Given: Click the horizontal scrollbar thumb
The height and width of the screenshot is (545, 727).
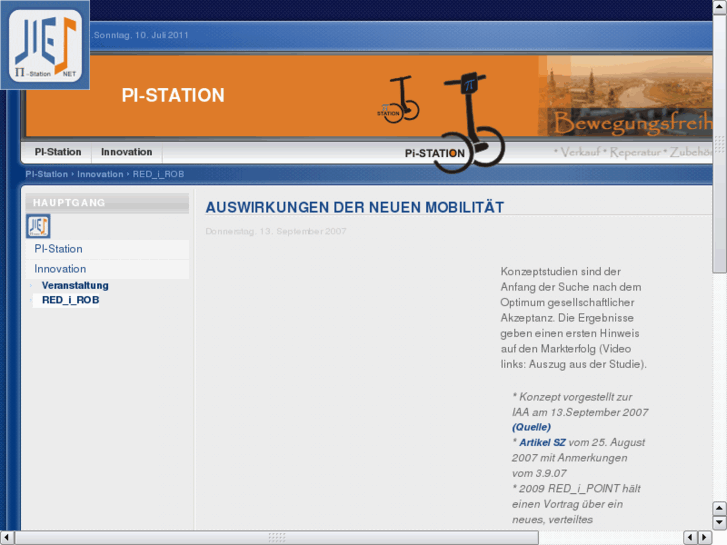Looking at the screenshot, I should click(277, 537).
